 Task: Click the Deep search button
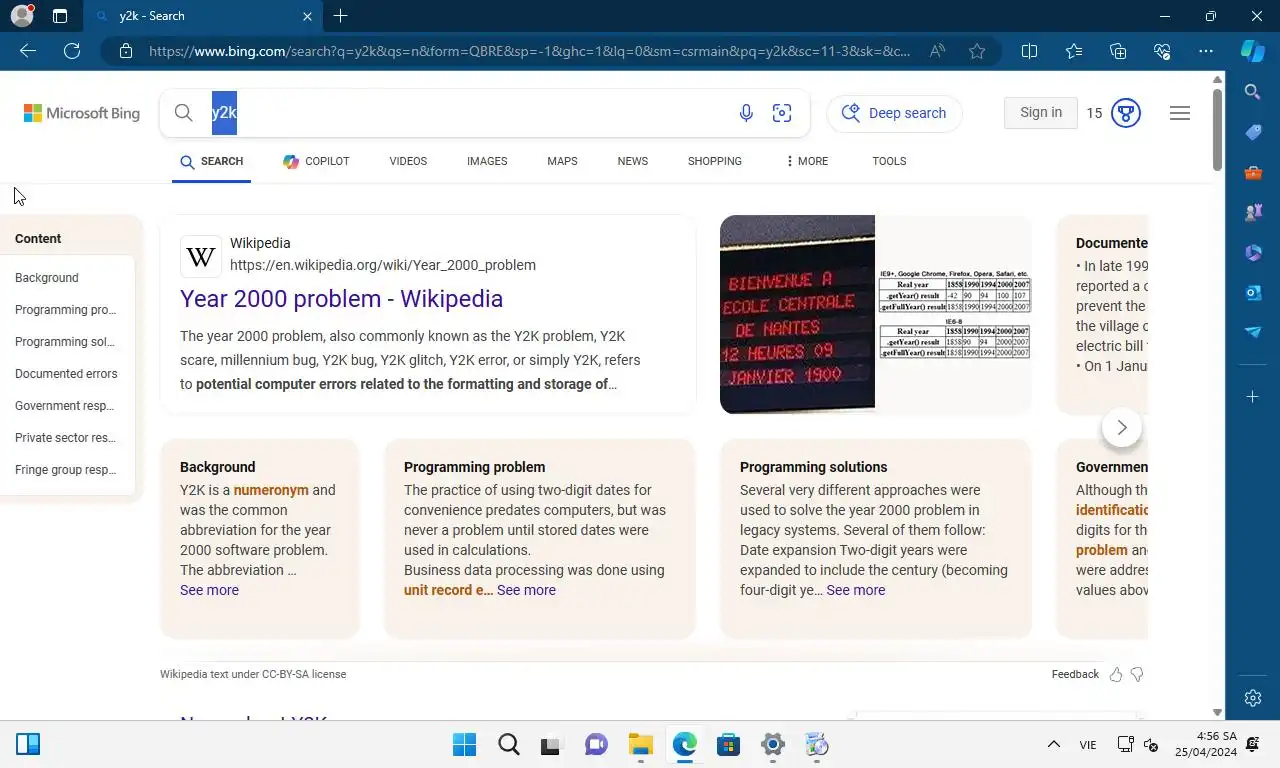(x=894, y=113)
